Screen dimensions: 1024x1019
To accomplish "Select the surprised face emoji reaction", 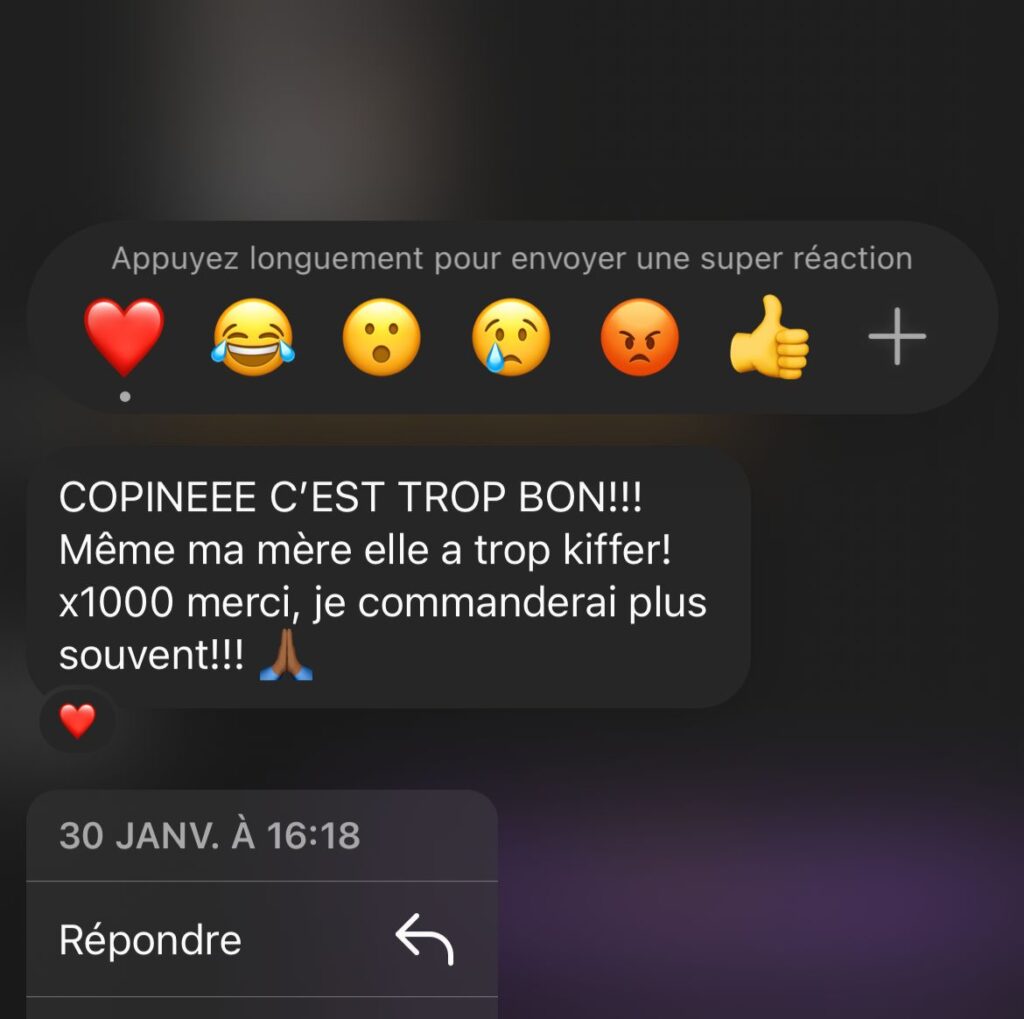I will point(381,337).
